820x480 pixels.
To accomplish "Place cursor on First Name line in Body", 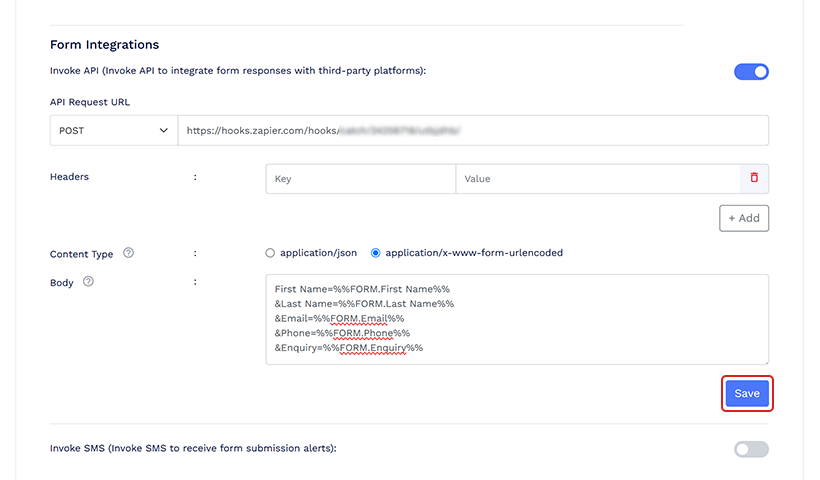I will point(362,289).
